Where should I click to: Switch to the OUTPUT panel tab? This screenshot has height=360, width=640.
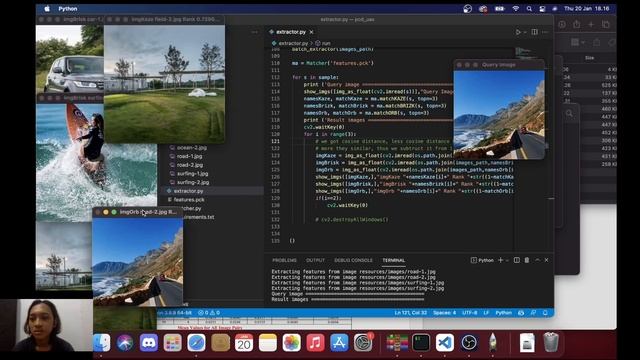pos(315,260)
